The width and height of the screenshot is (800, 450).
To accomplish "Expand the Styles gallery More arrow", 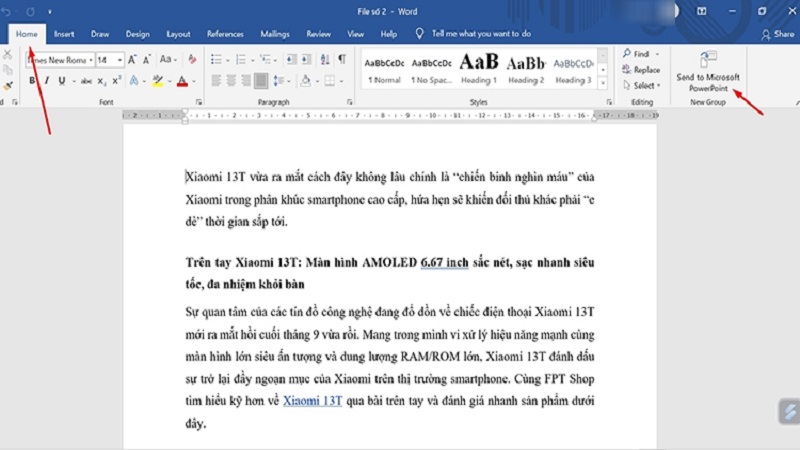I will tap(603, 83).
